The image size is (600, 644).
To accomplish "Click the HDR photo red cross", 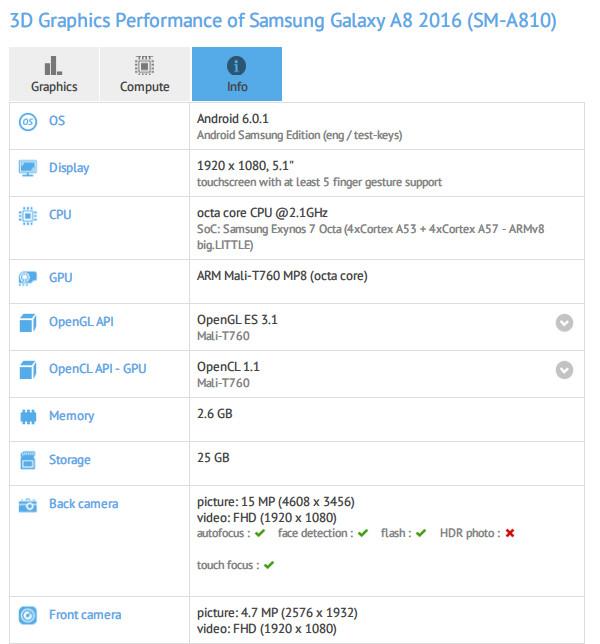I will coord(510,533).
